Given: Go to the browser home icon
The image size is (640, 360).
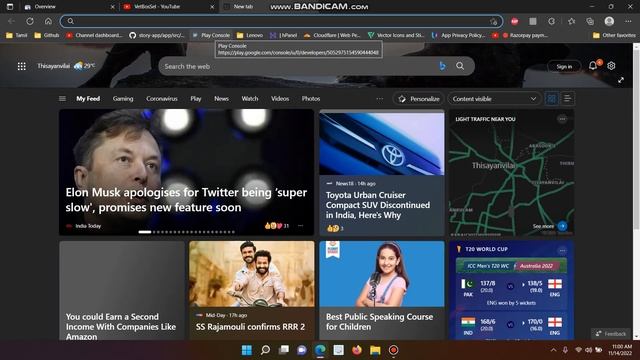Looking at the screenshot, I should pos(48,21).
